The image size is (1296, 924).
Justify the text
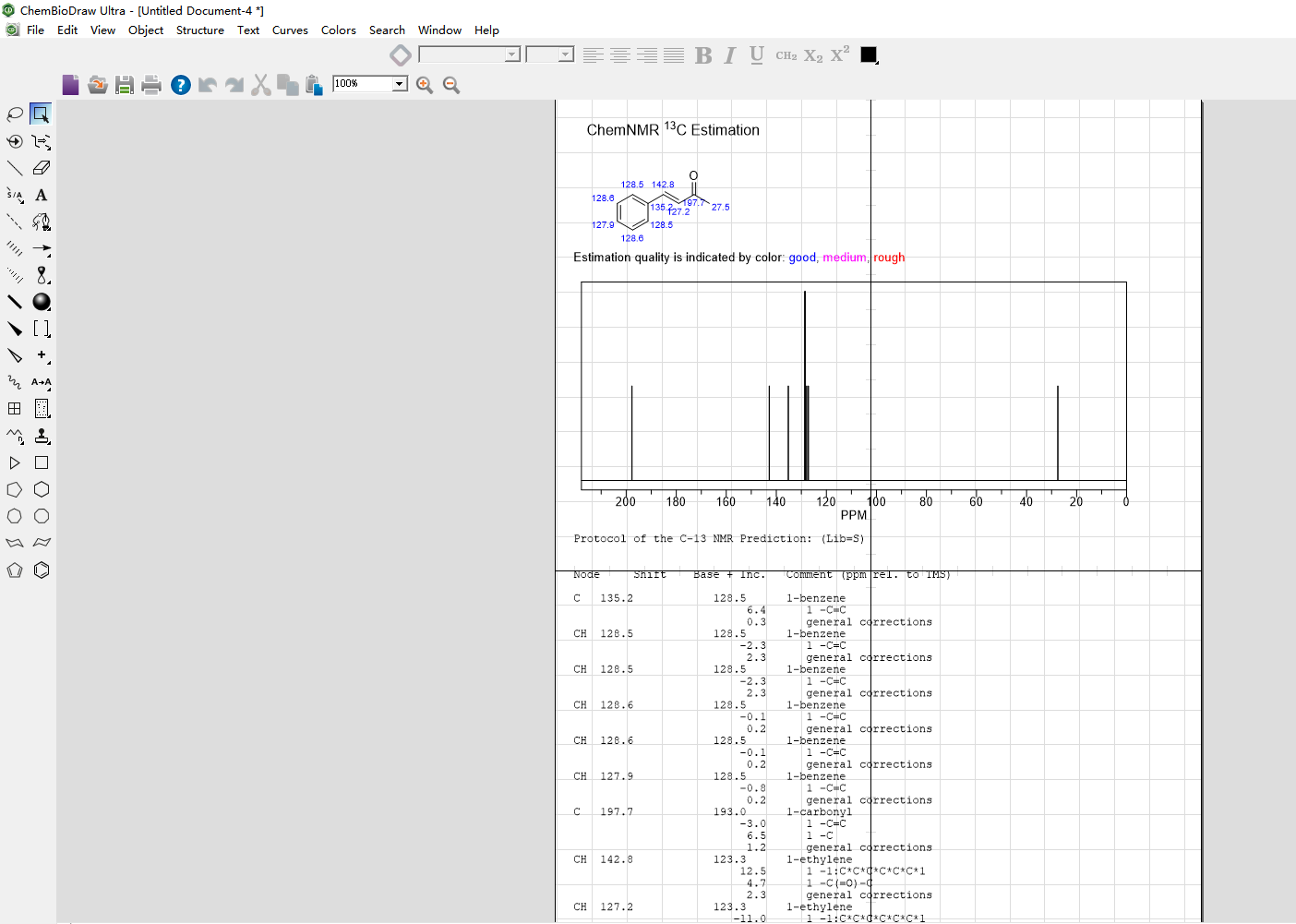pyautogui.click(x=674, y=55)
